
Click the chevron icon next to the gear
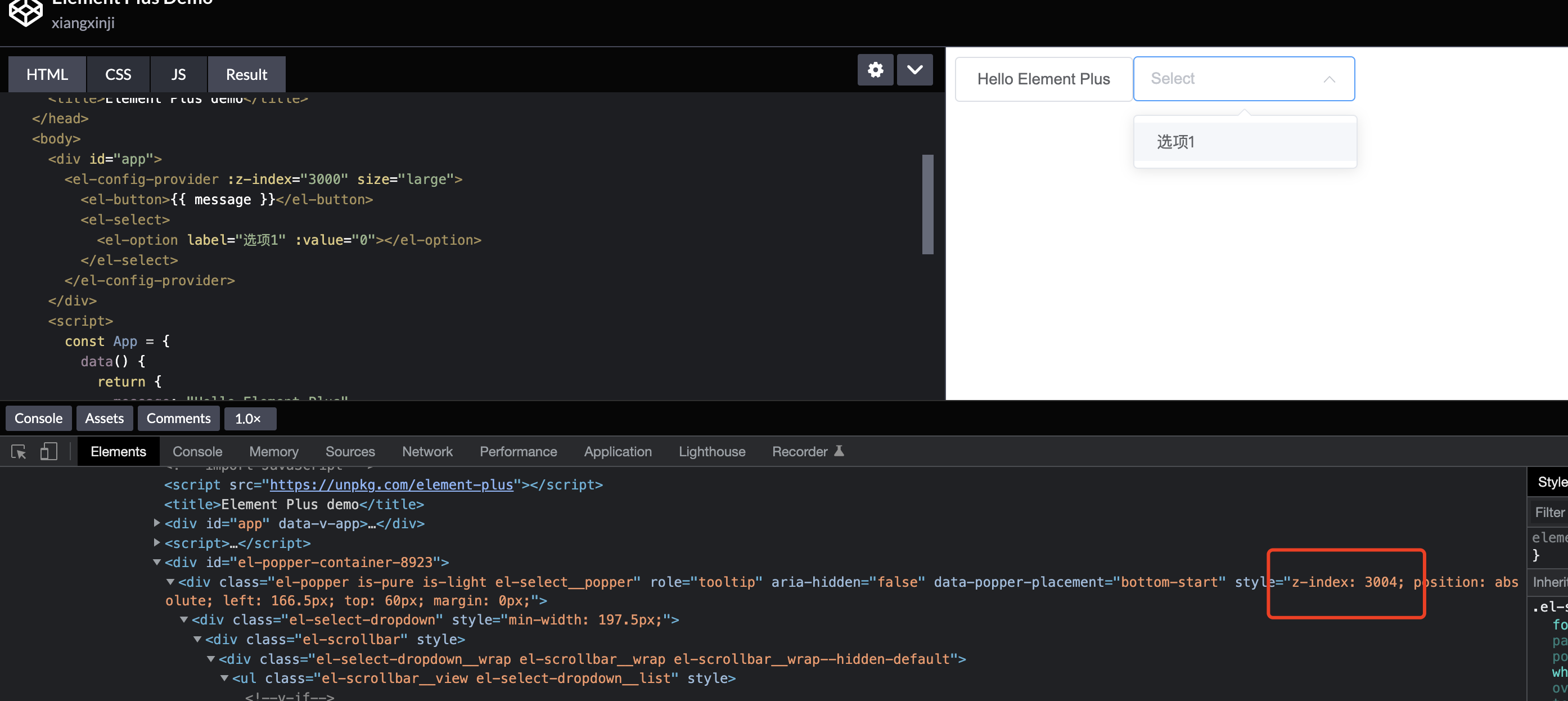click(x=915, y=69)
